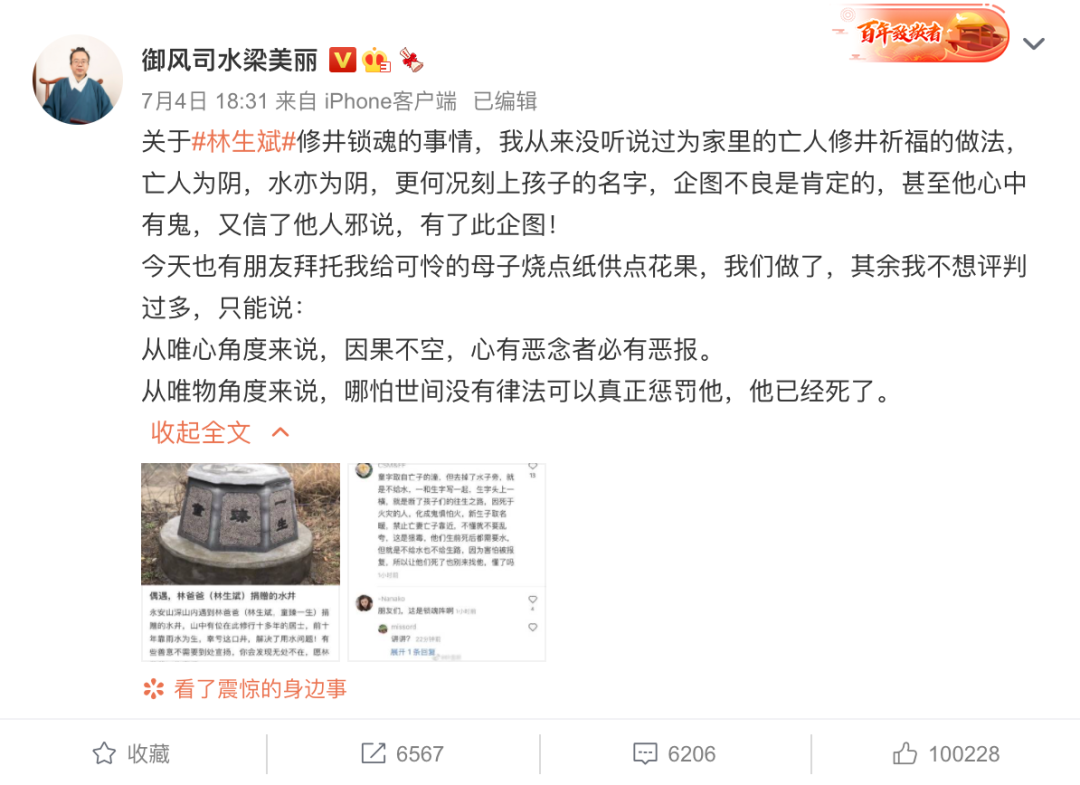Click the red scroll medal icon

(x=411, y=61)
